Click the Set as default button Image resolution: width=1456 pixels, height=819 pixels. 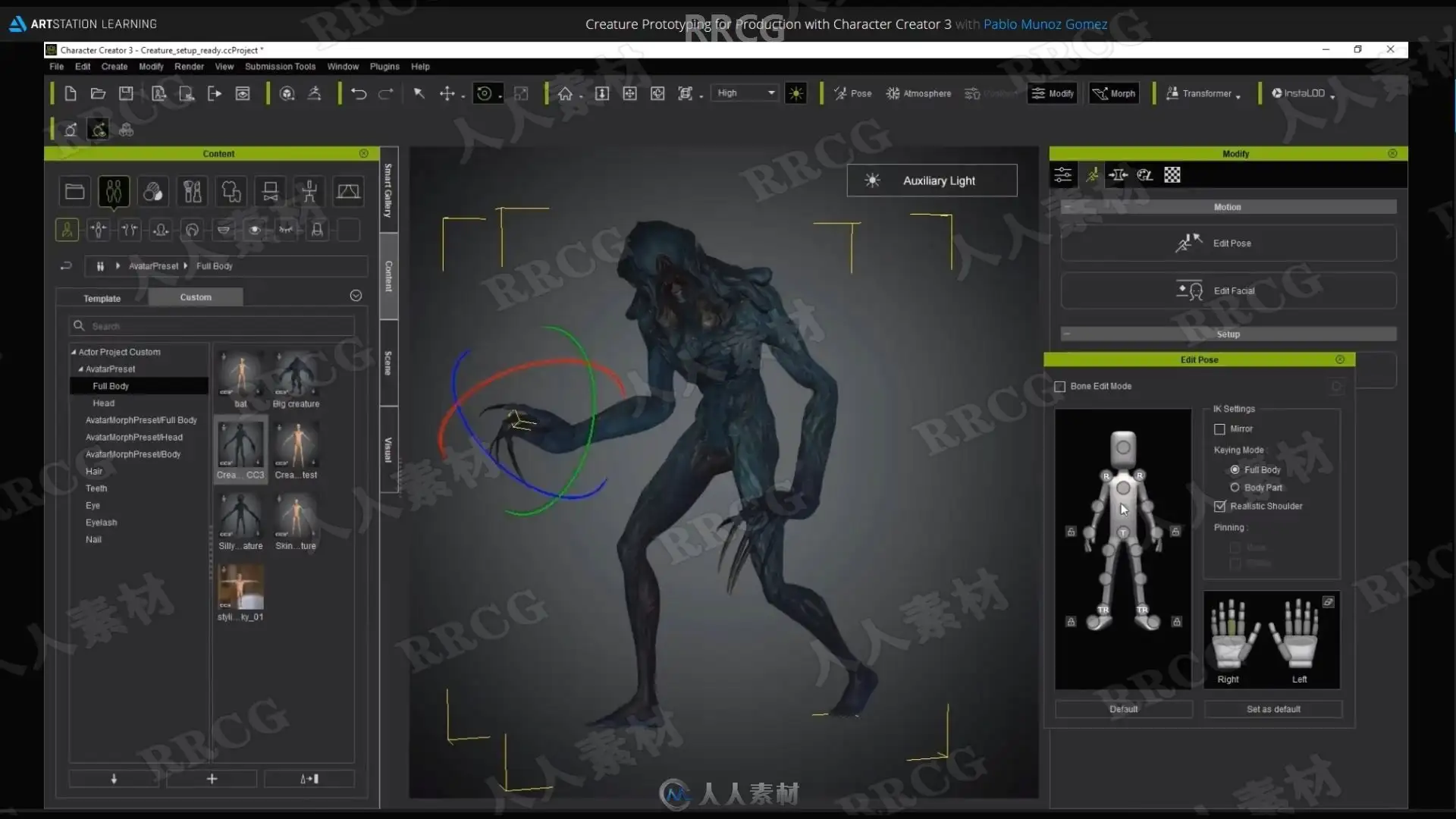1273,709
